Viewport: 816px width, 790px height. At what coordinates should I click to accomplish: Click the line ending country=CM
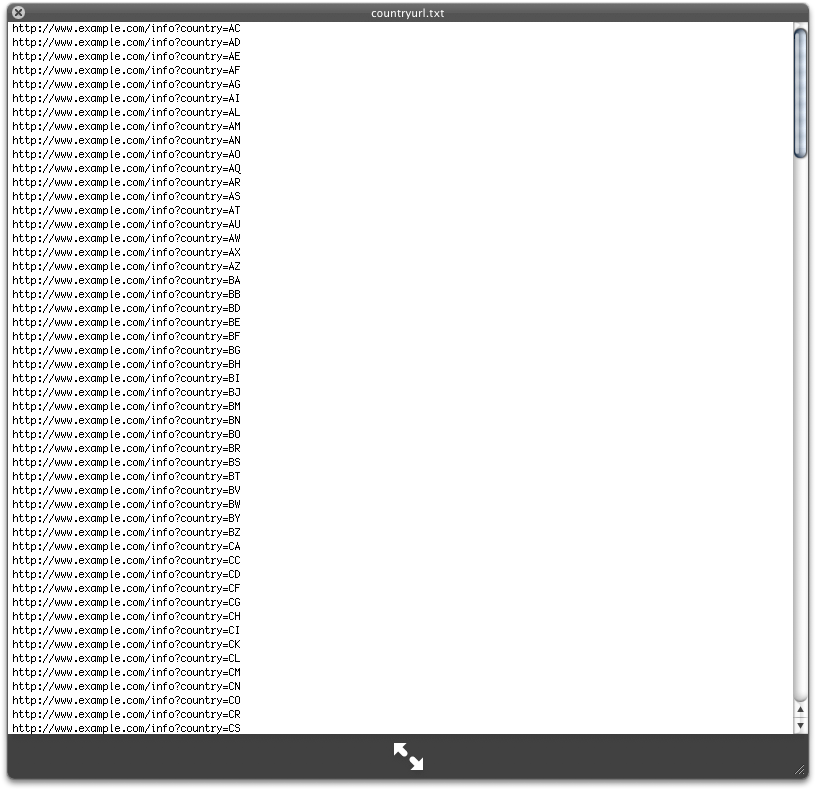(126, 673)
